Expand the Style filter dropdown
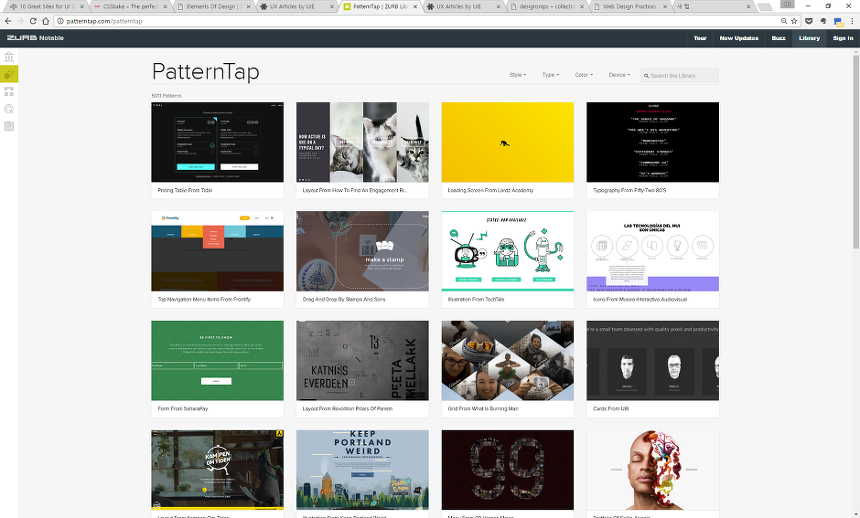The image size is (860, 518). point(517,75)
